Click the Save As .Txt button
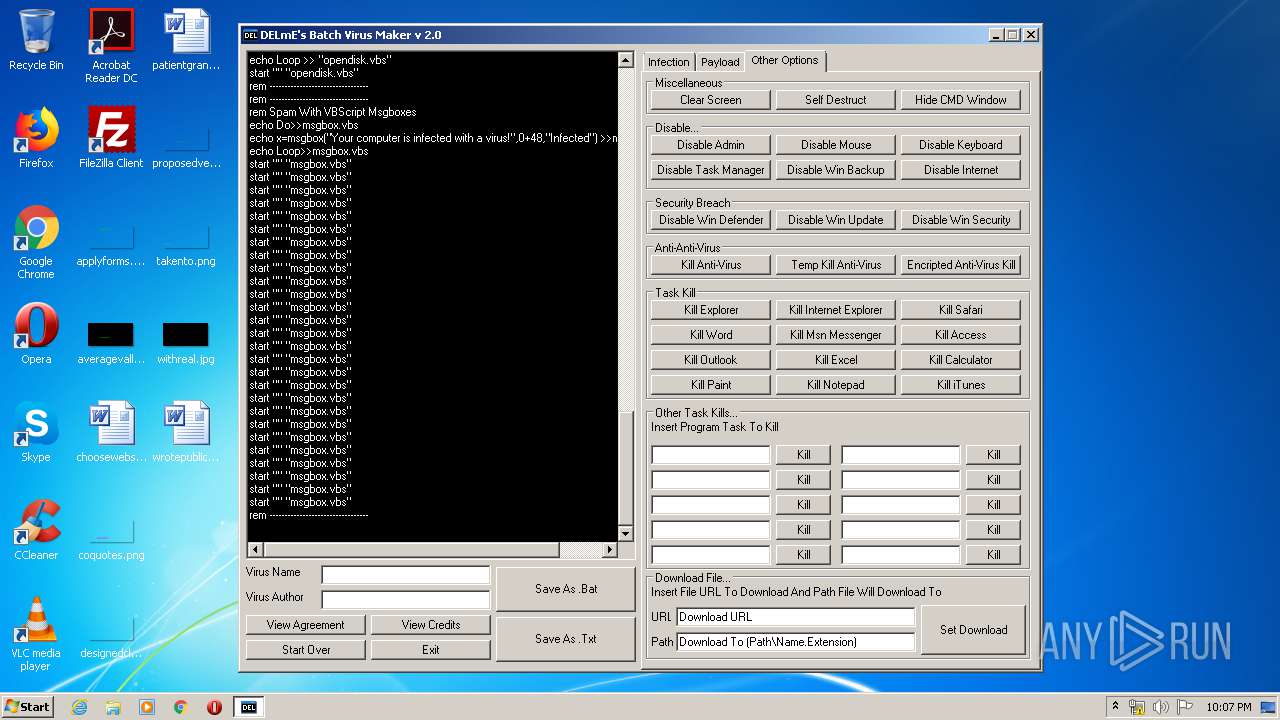This screenshot has height=720, width=1280. [566, 639]
